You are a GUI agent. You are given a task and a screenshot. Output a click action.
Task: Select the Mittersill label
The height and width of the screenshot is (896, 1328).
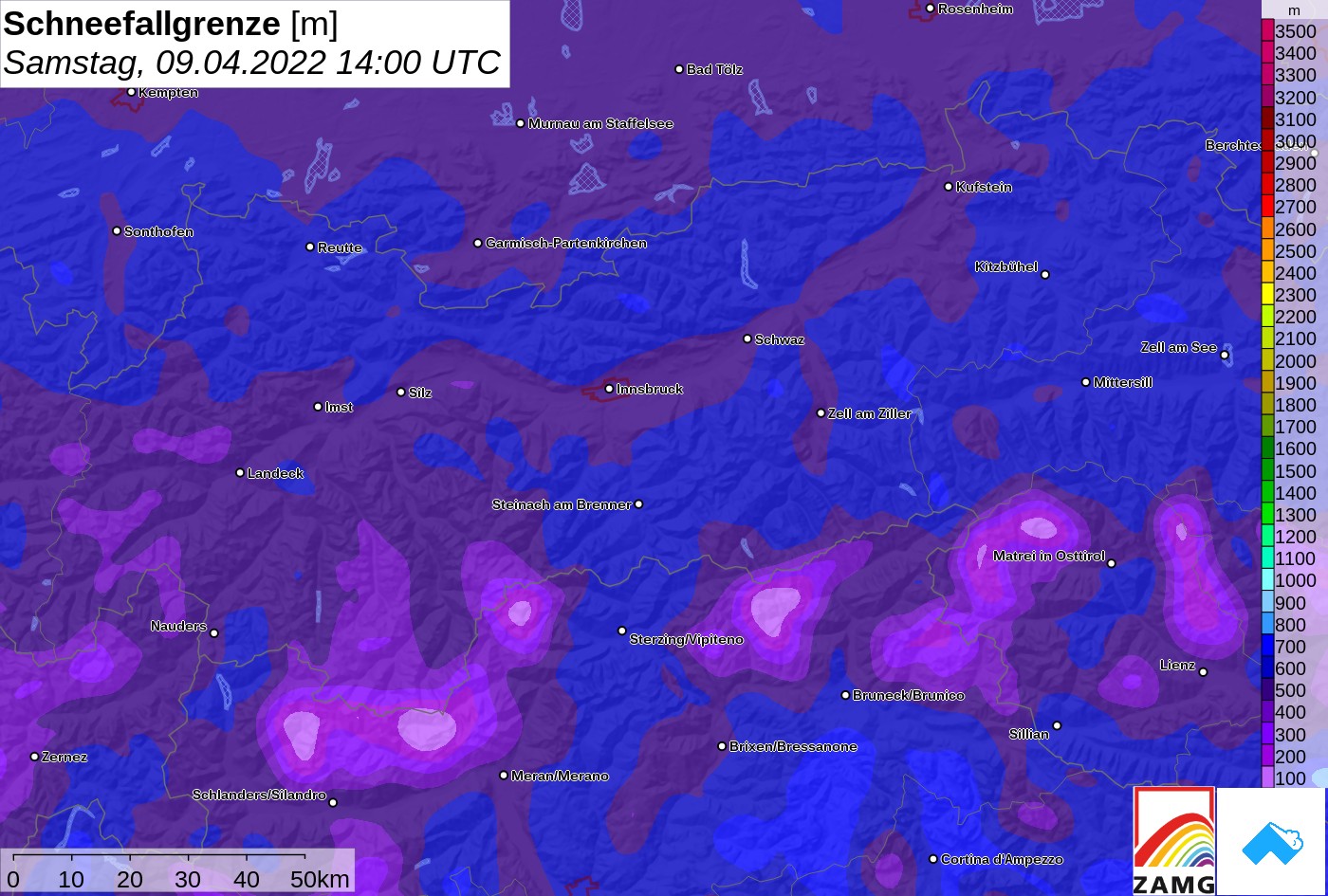pyautogui.click(x=1123, y=382)
